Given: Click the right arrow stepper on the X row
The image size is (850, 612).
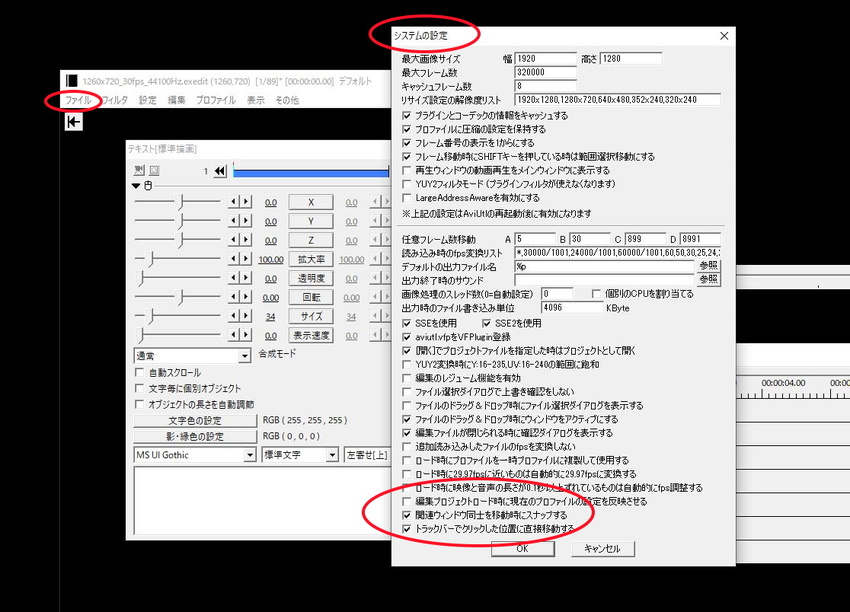Looking at the screenshot, I should (246, 202).
